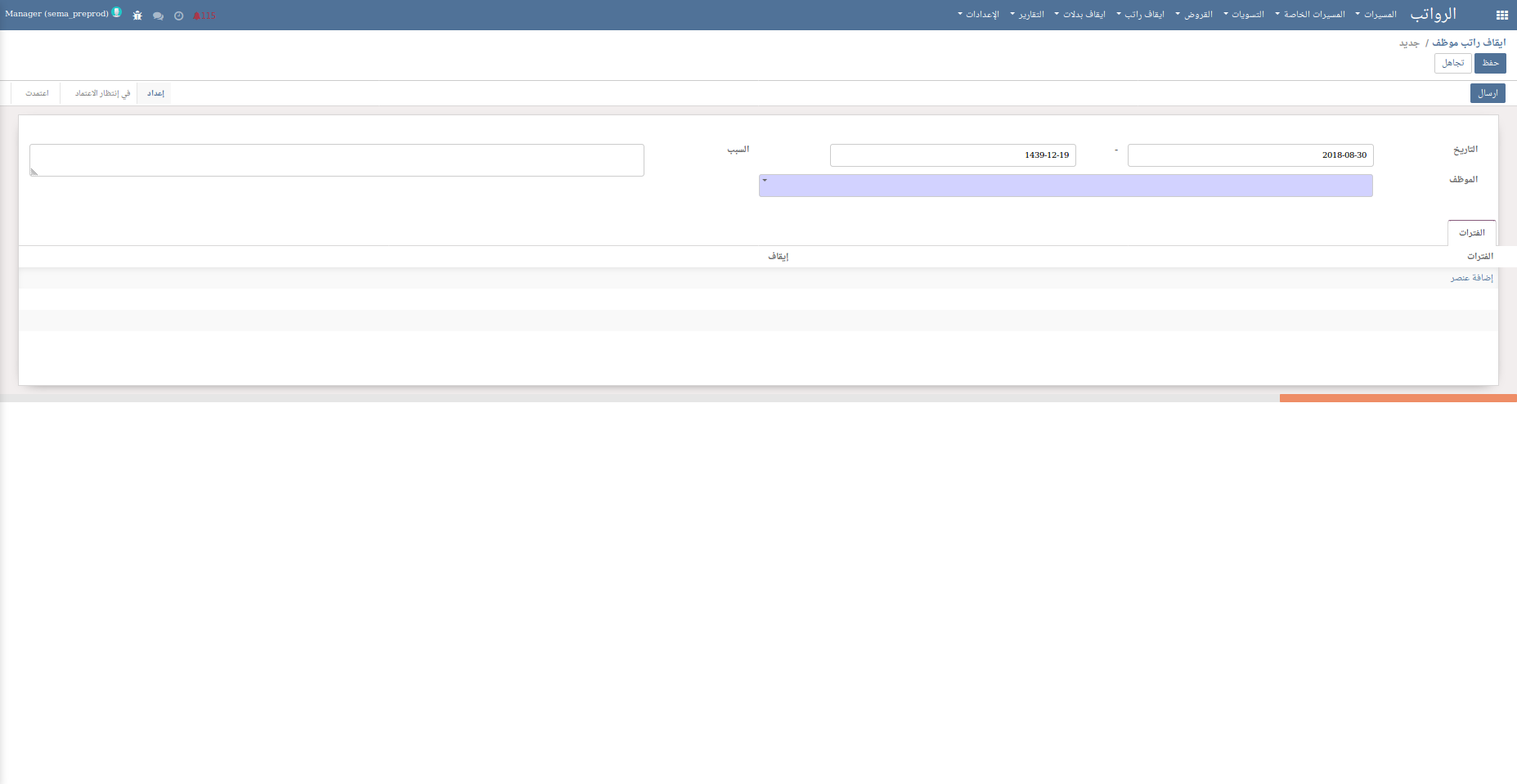Click the Hijri date field 1439-12-19

point(952,155)
